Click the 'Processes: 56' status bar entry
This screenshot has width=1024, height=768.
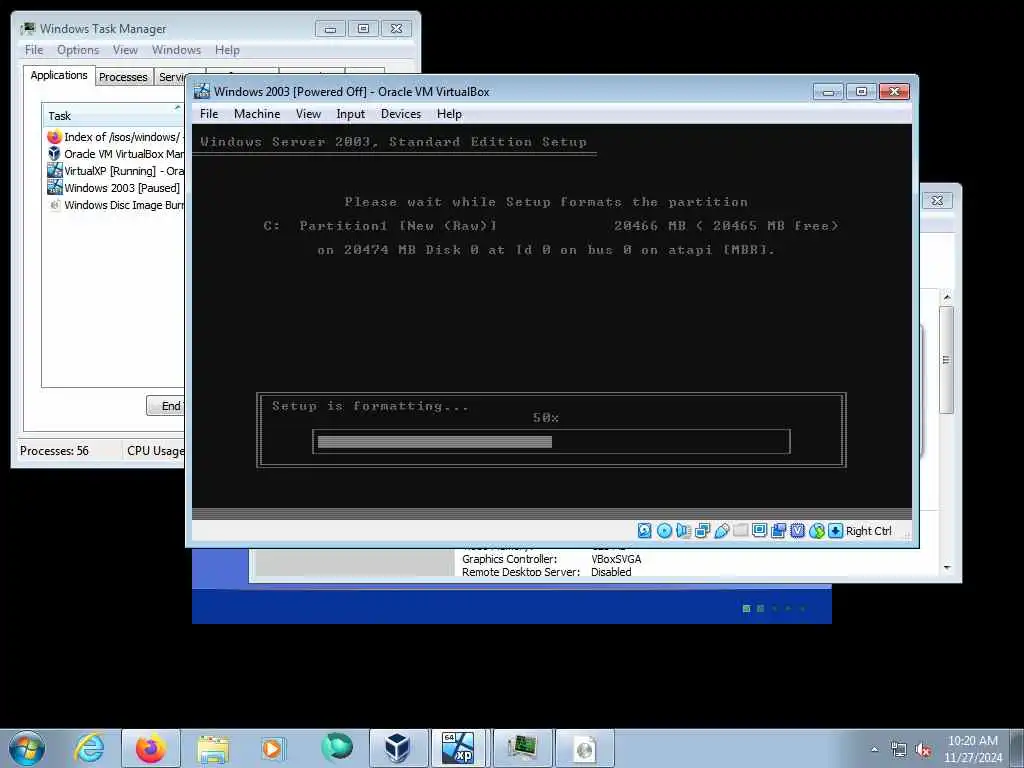tap(54, 451)
